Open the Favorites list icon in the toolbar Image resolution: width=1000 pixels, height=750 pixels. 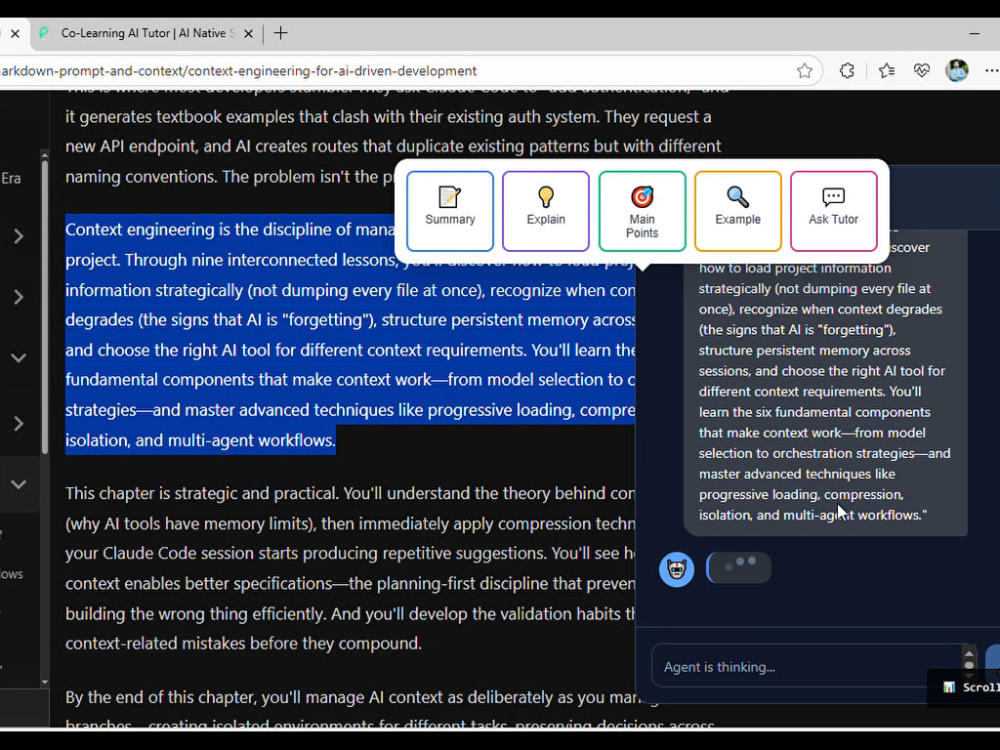pos(886,71)
